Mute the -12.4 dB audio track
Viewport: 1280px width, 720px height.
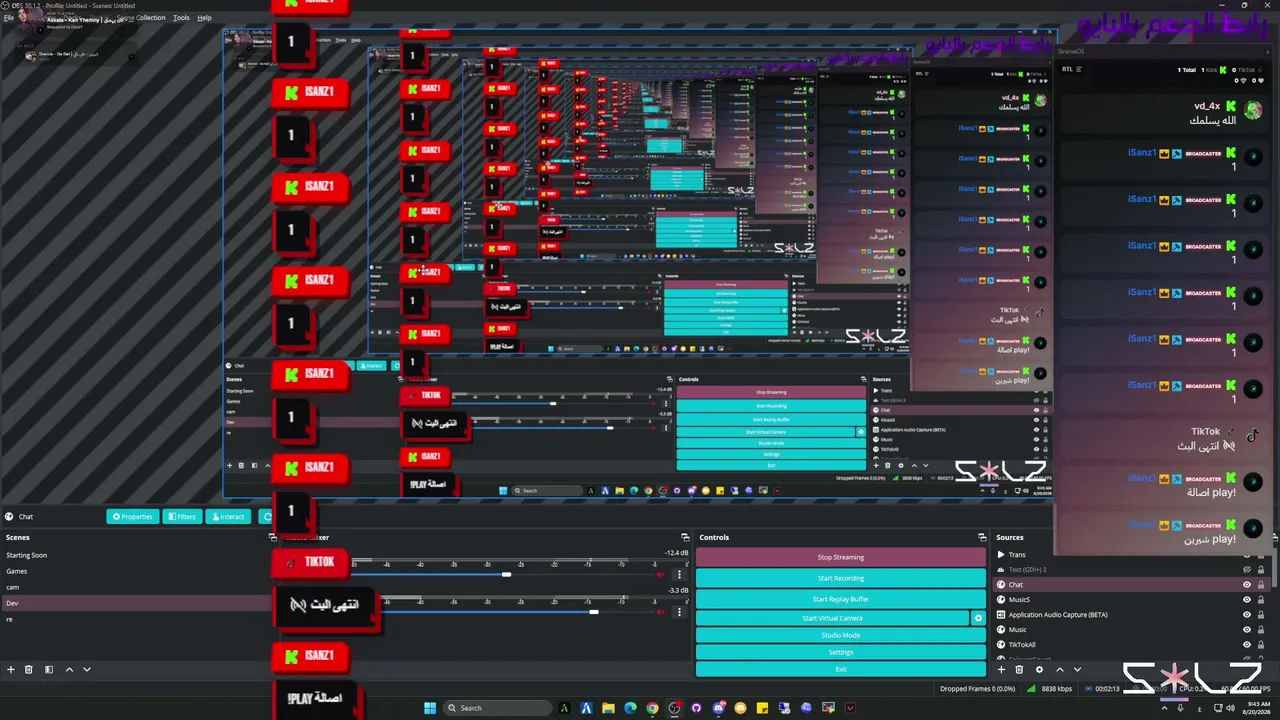pyautogui.click(x=660, y=574)
